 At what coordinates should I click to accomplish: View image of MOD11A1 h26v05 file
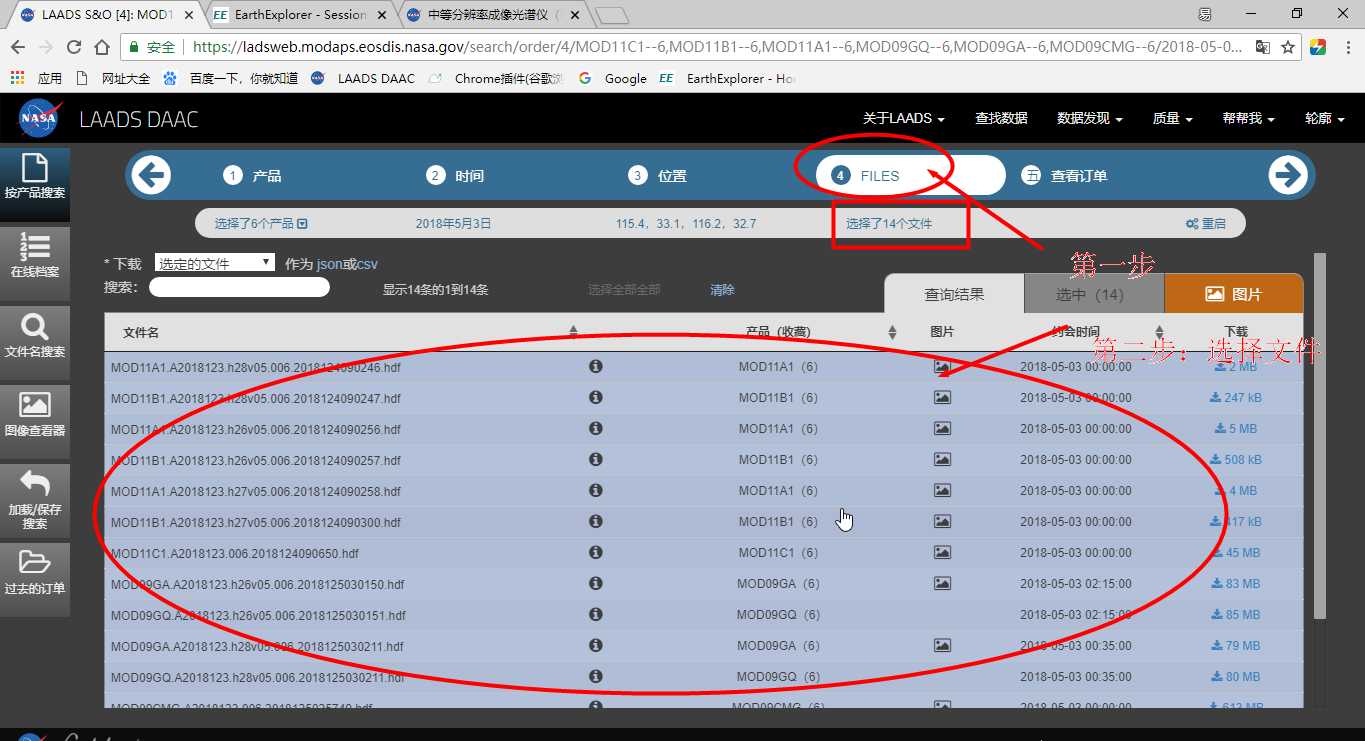[x=942, y=429]
